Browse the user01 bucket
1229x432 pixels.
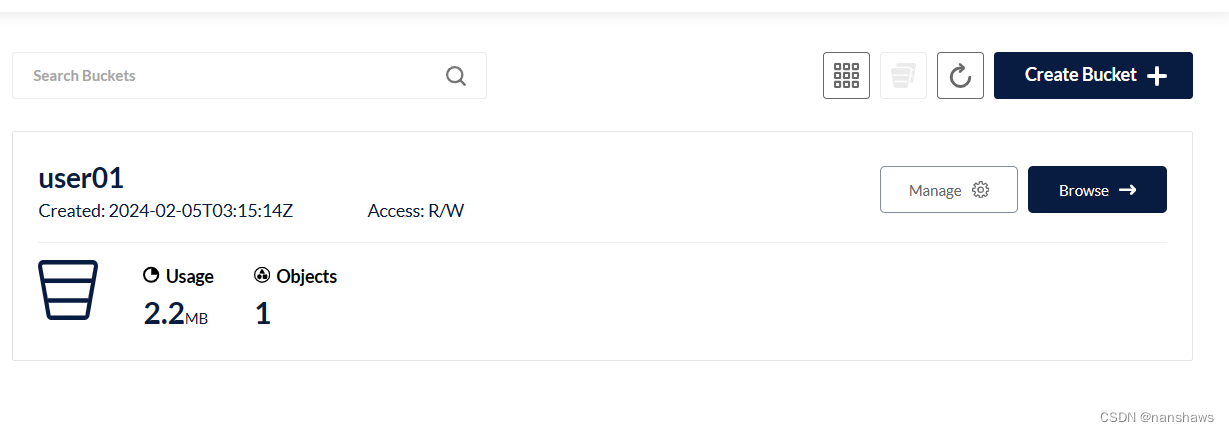click(x=1097, y=190)
